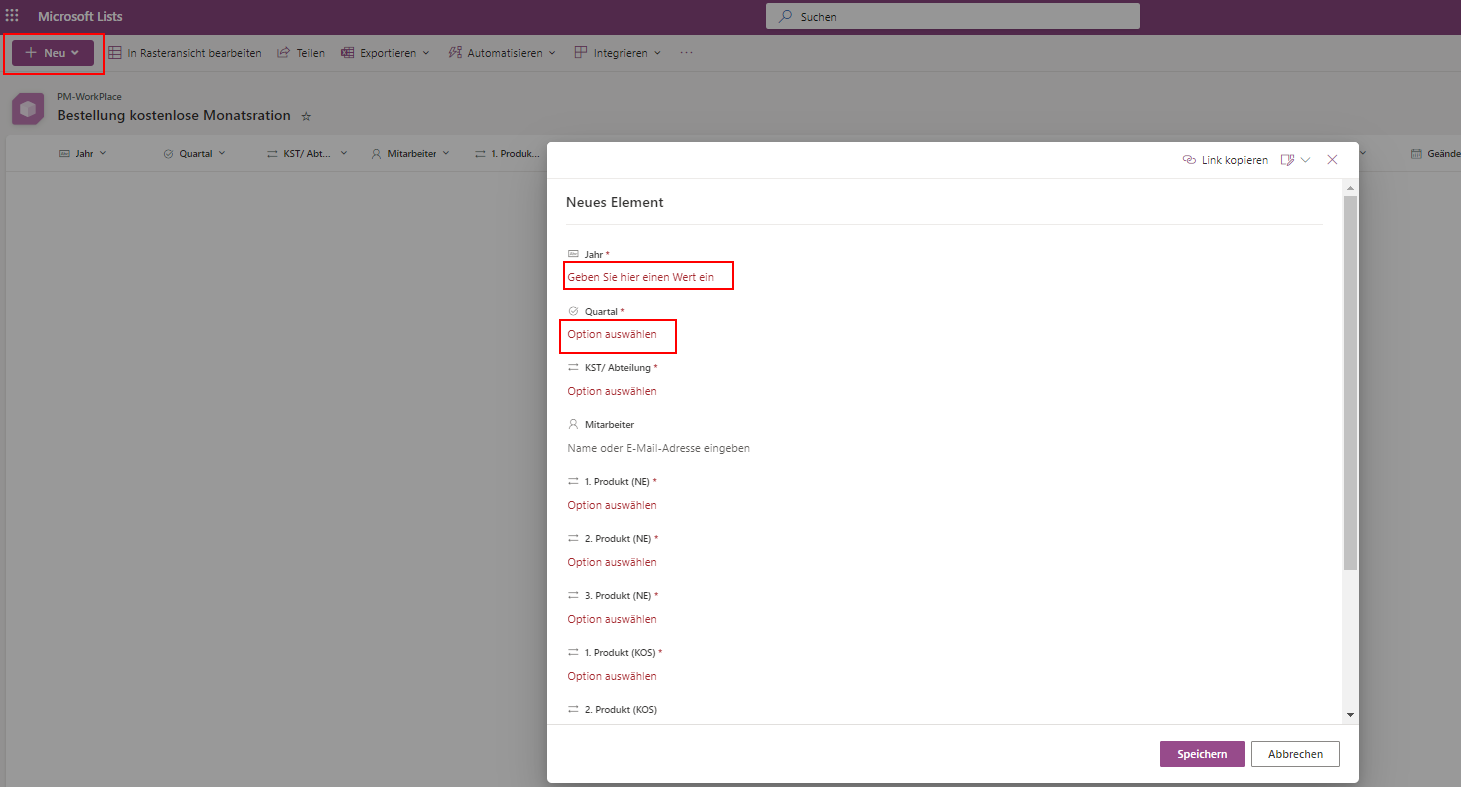Click the magnifier icon in the Suchen bar
The image size is (1461, 787).
786,16
